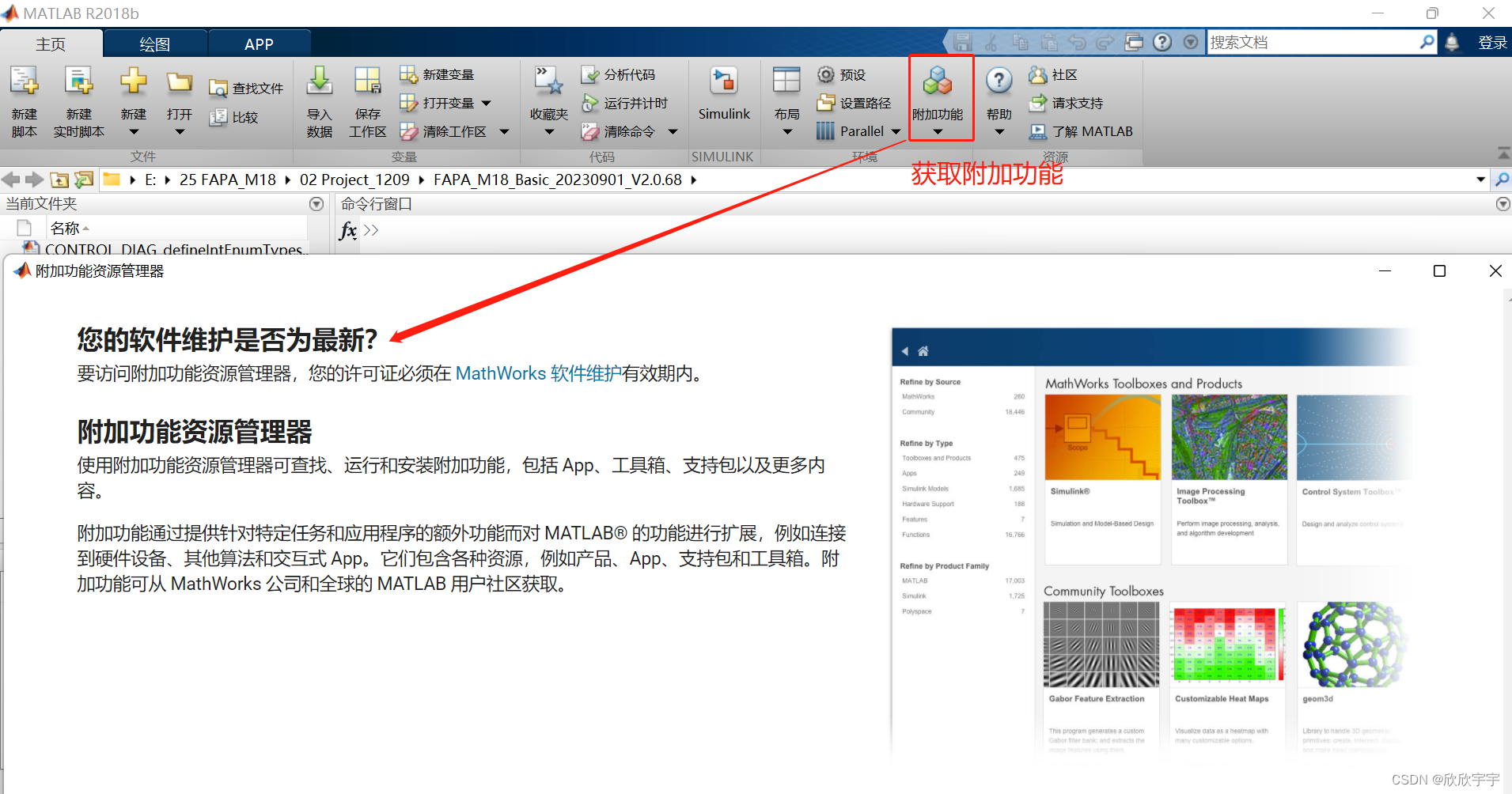
Task: Open the 清除工作区 dropdown arrow
Action: (505, 131)
